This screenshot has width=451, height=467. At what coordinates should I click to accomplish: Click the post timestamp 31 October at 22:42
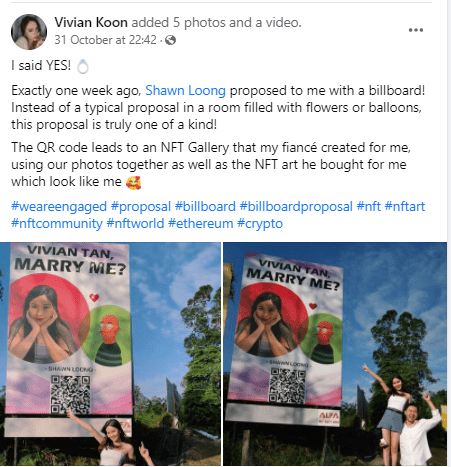(x=105, y=40)
